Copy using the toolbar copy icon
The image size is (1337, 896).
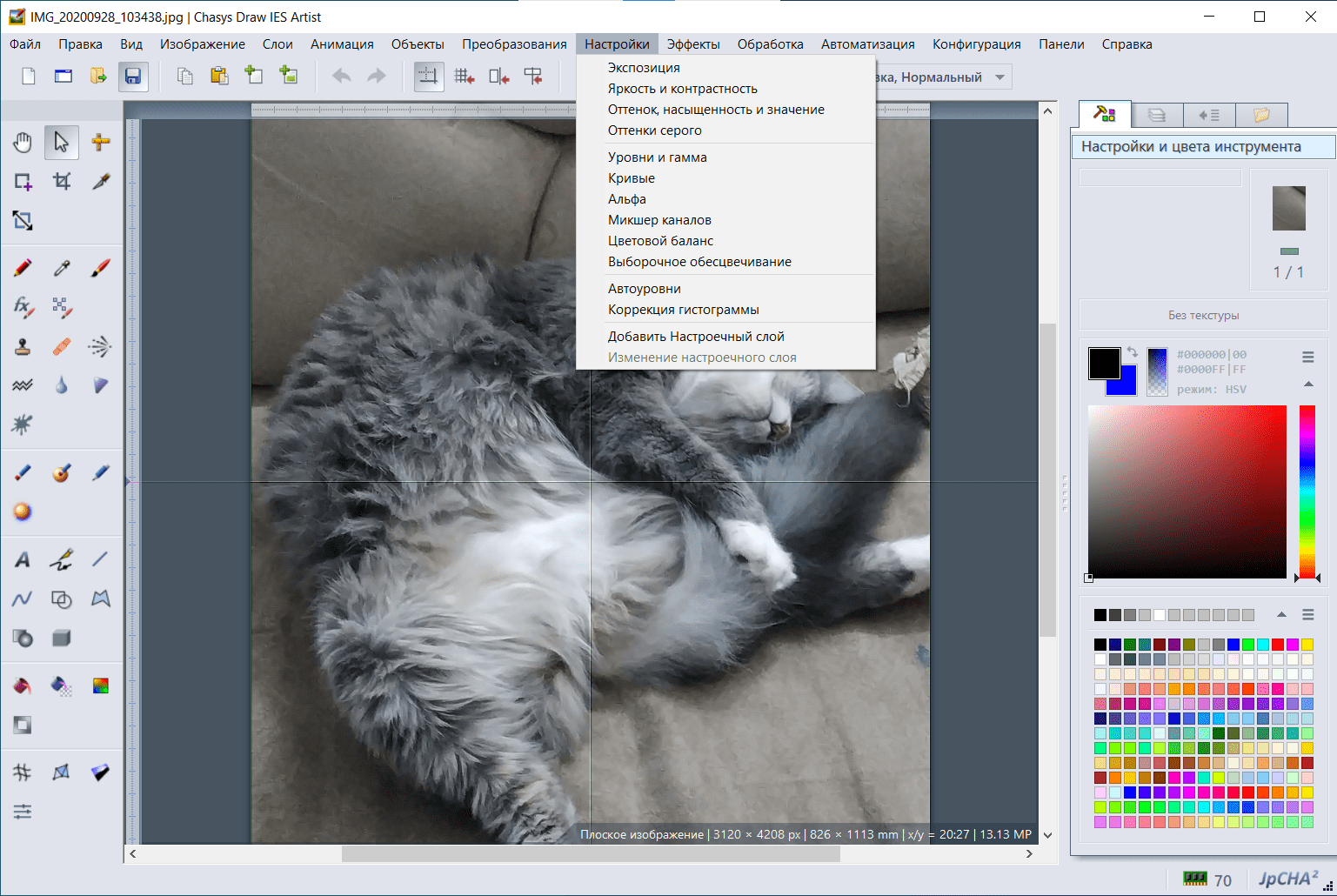(184, 77)
